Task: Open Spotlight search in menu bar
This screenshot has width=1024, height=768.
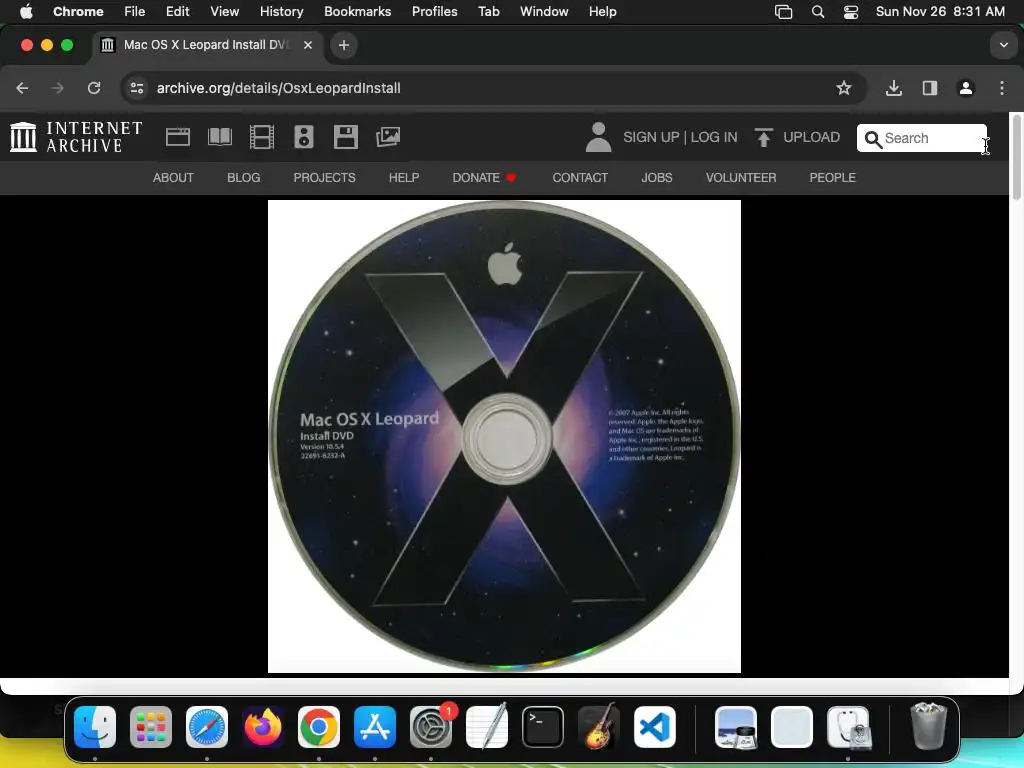Action: (818, 12)
